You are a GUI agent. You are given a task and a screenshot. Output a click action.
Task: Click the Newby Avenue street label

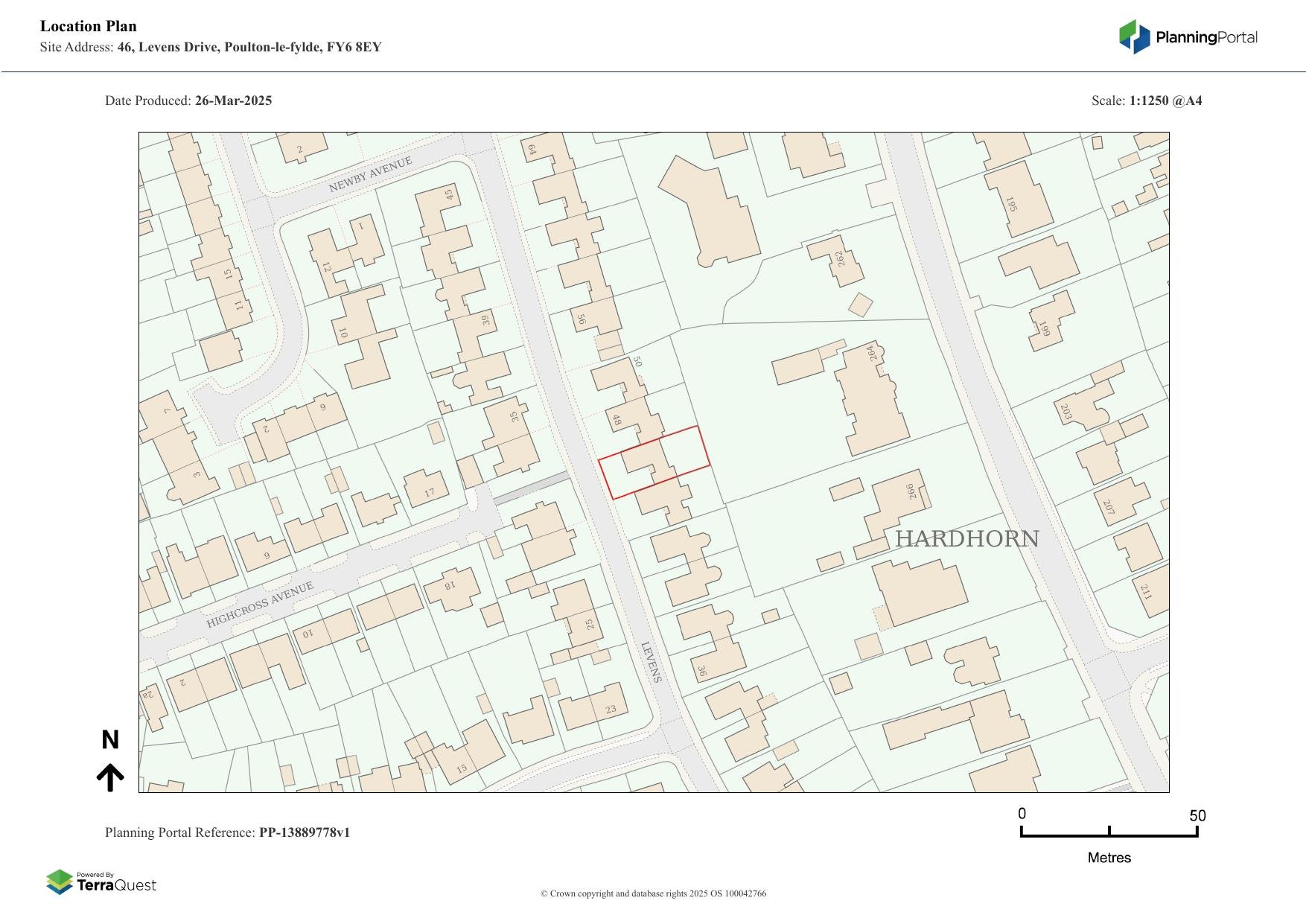click(x=370, y=175)
